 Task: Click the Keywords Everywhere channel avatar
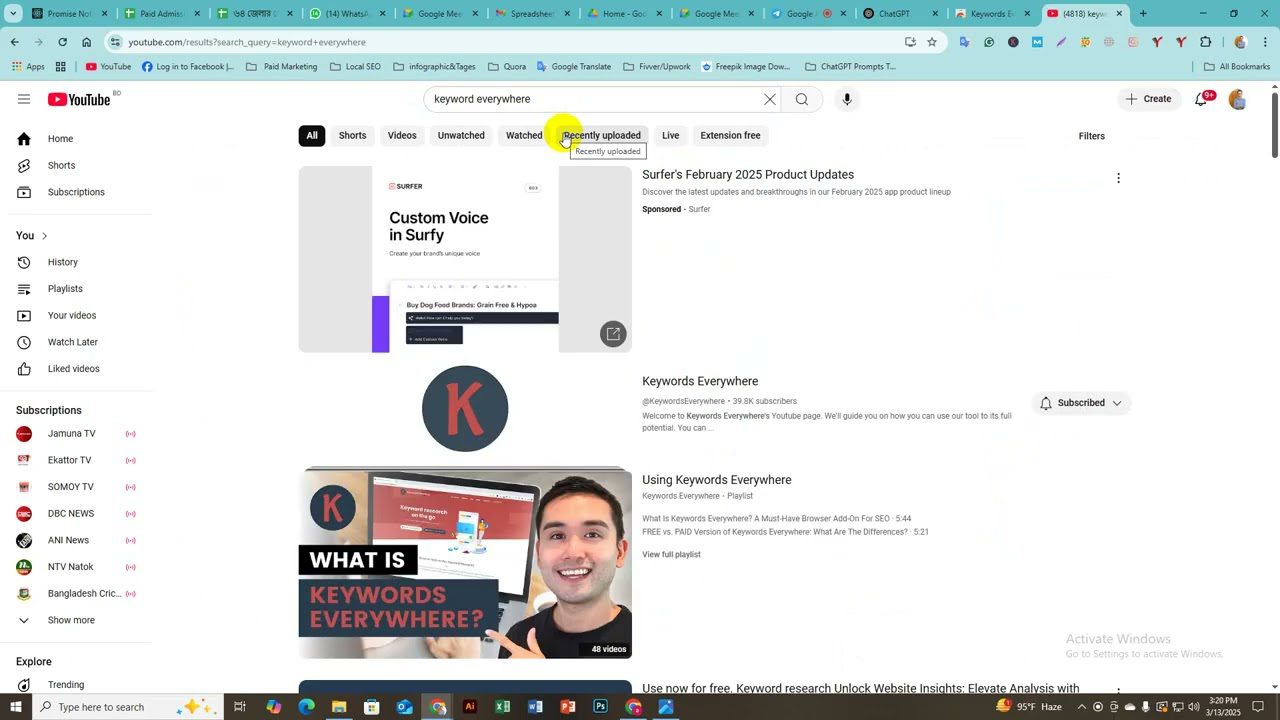point(465,408)
